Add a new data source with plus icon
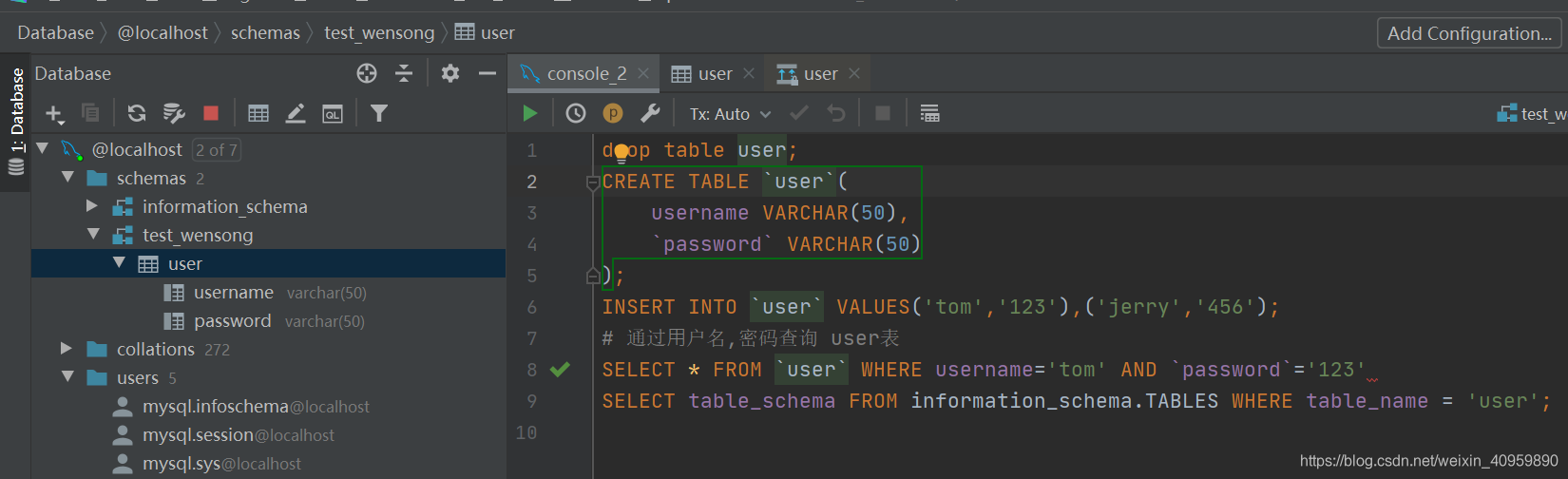1568x479 pixels. coord(53,114)
